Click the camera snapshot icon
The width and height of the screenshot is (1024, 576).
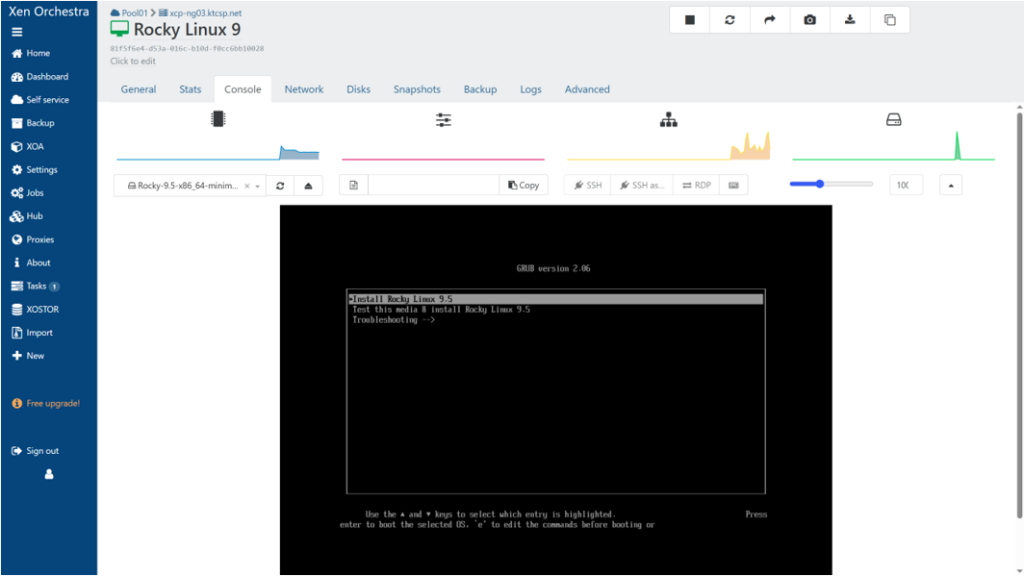click(x=810, y=20)
